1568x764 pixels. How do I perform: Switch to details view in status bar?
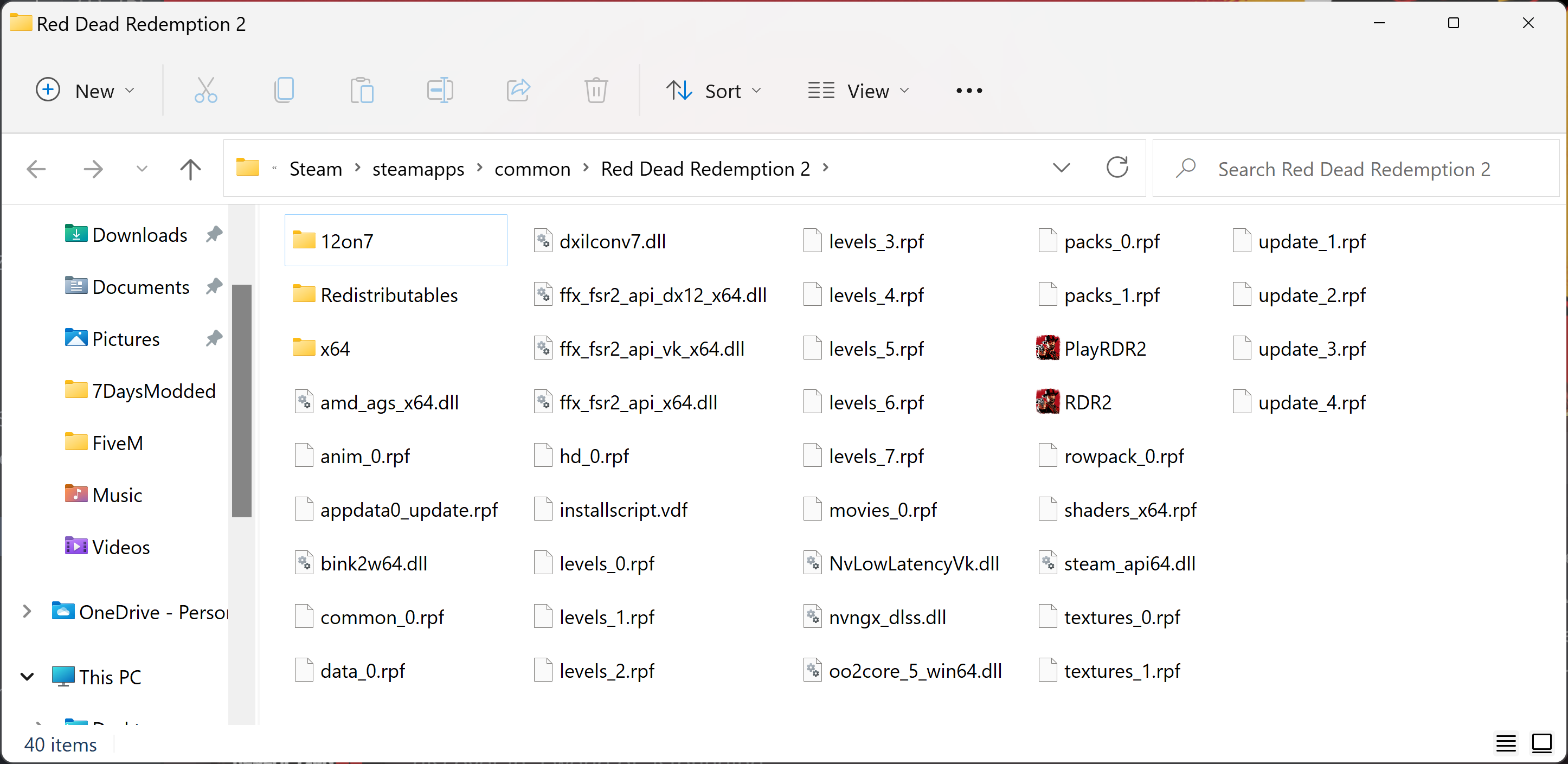[1506, 743]
